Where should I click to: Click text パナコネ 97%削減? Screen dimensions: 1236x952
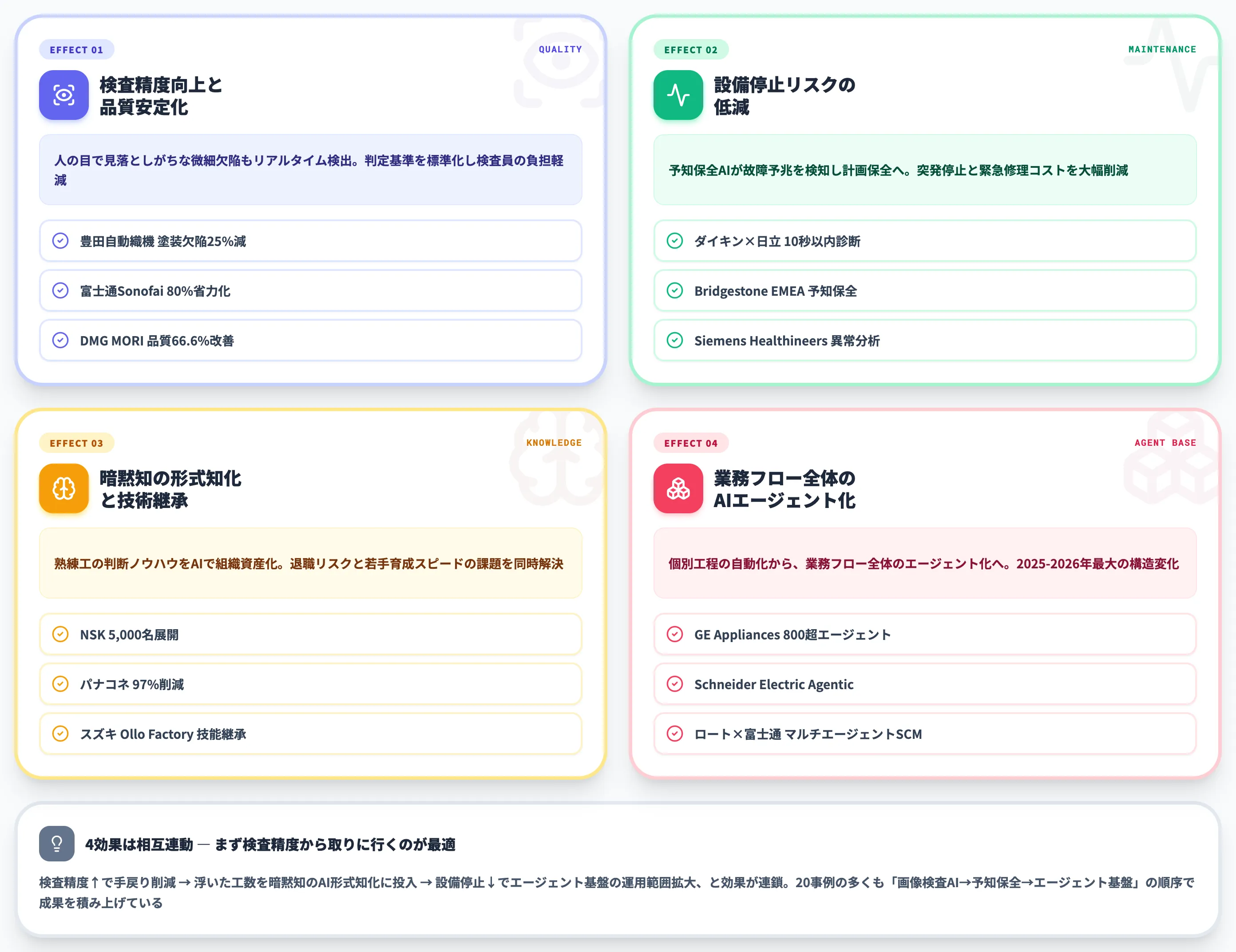tap(132, 684)
